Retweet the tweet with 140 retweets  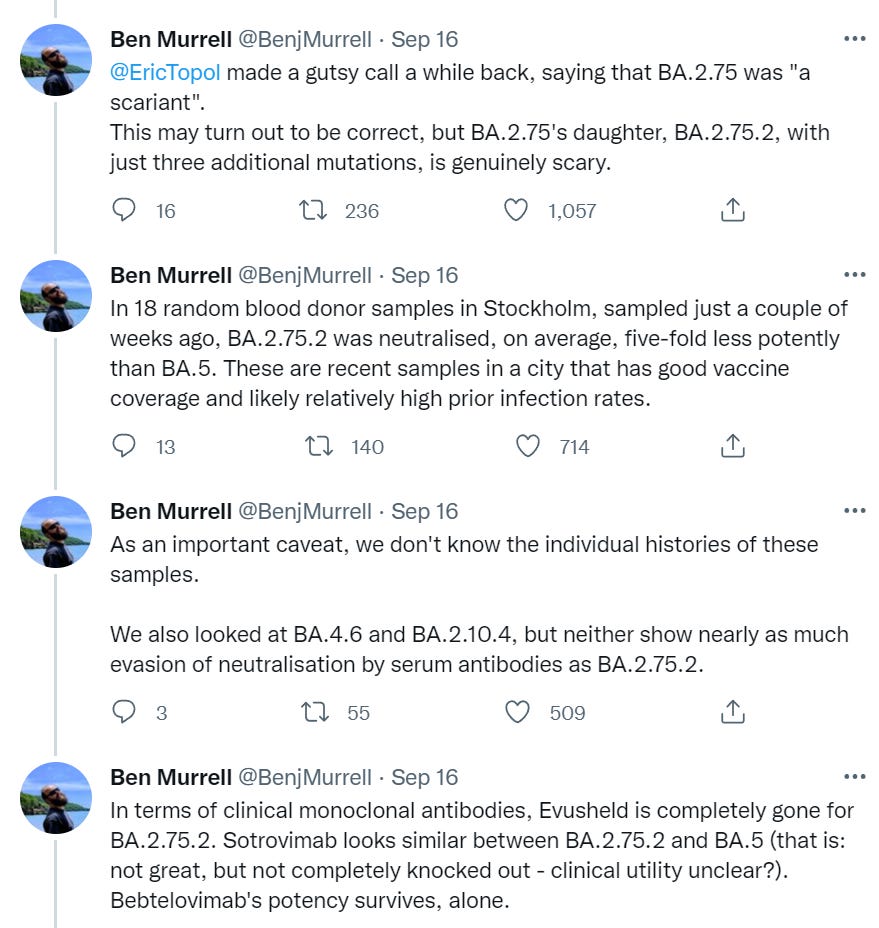(x=318, y=446)
